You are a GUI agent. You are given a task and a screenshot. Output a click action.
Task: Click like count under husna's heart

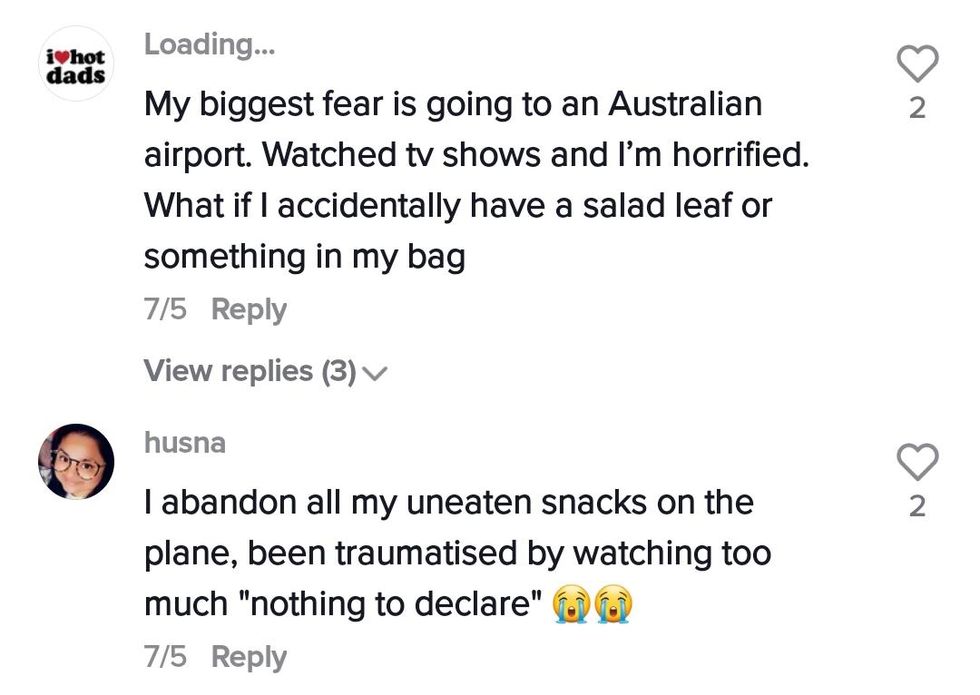point(917,507)
